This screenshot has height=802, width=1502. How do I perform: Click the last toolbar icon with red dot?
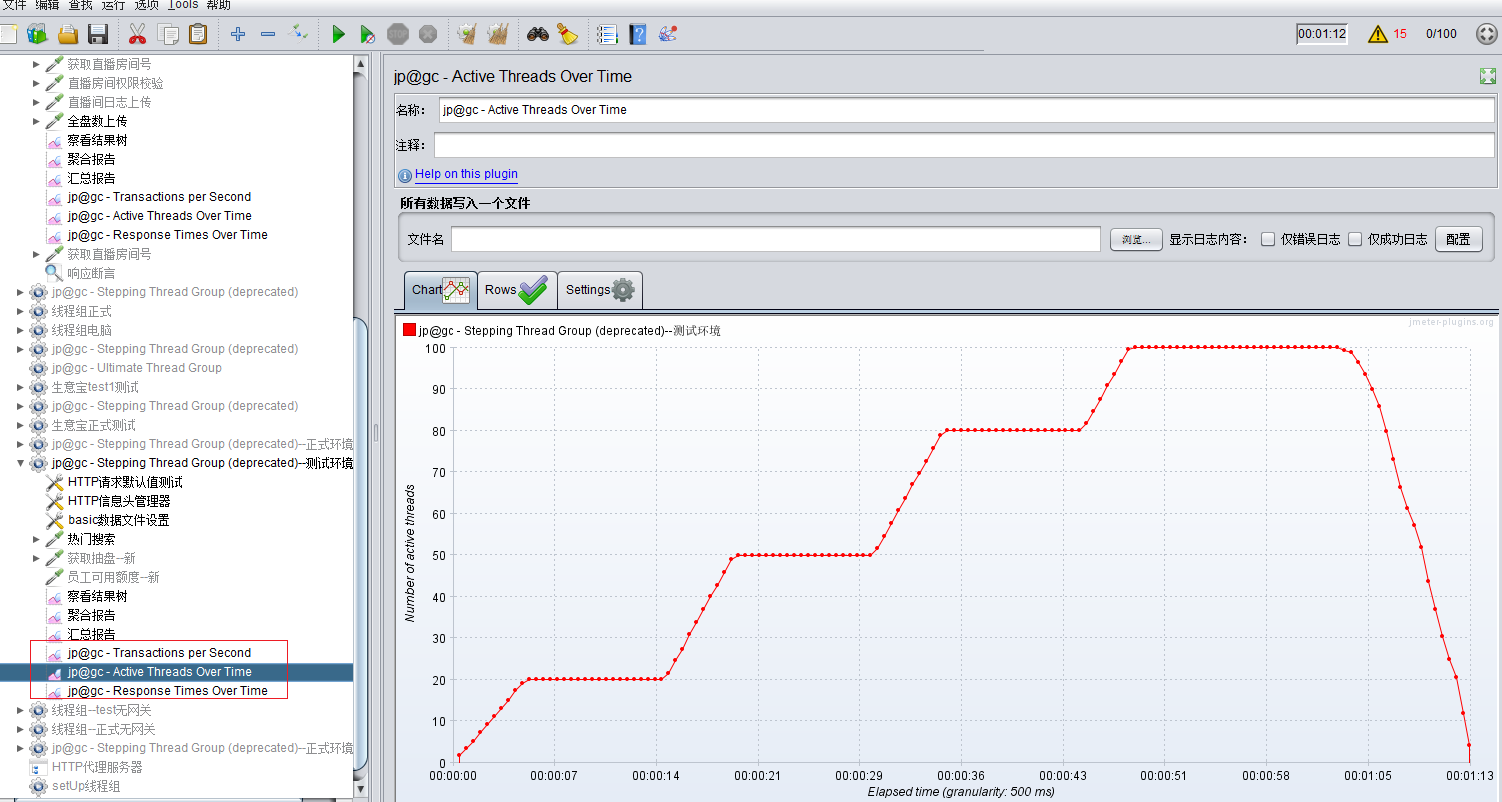[668, 34]
